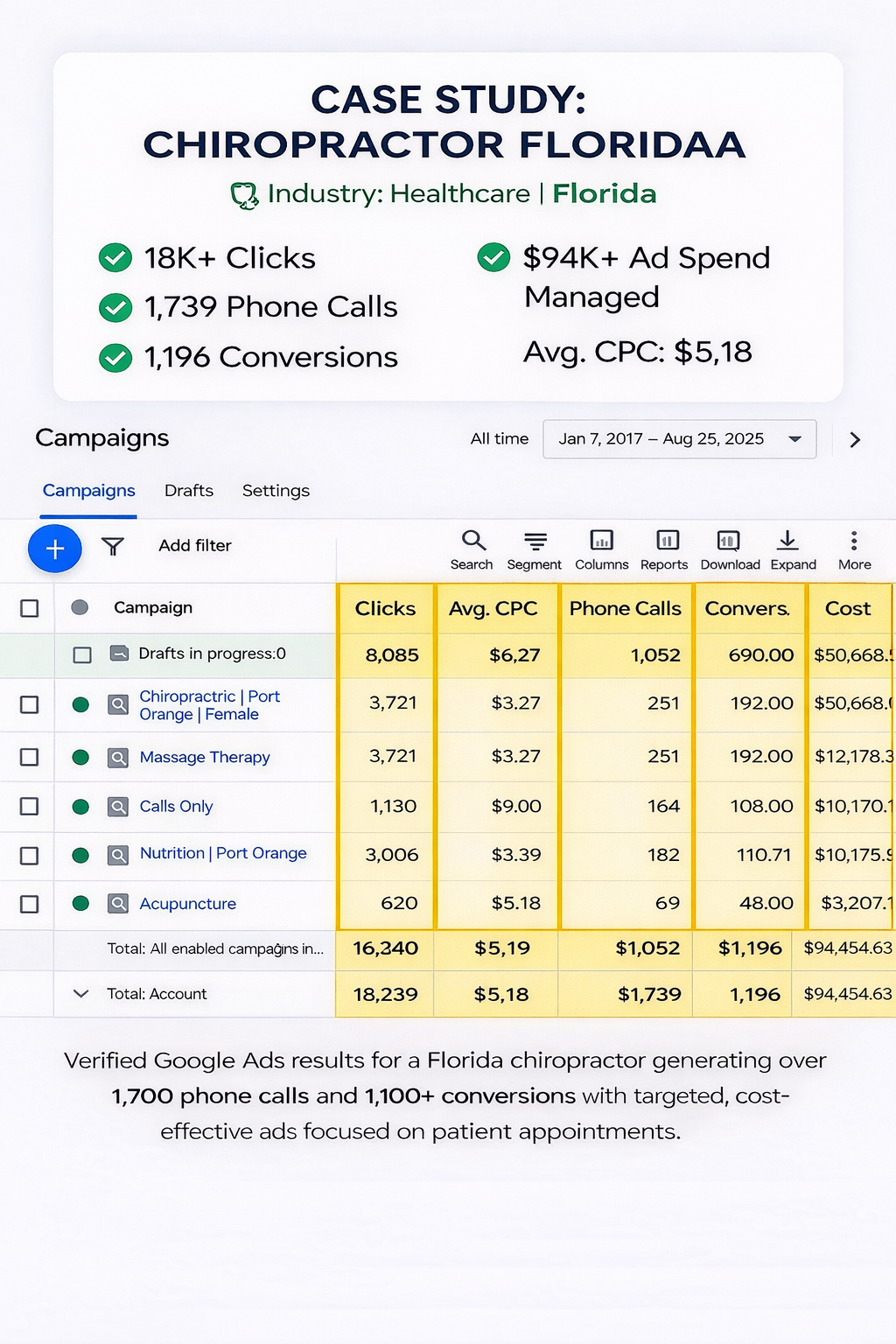The height and width of the screenshot is (1344, 896).
Task: Click the Add filter field
Action: point(195,546)
